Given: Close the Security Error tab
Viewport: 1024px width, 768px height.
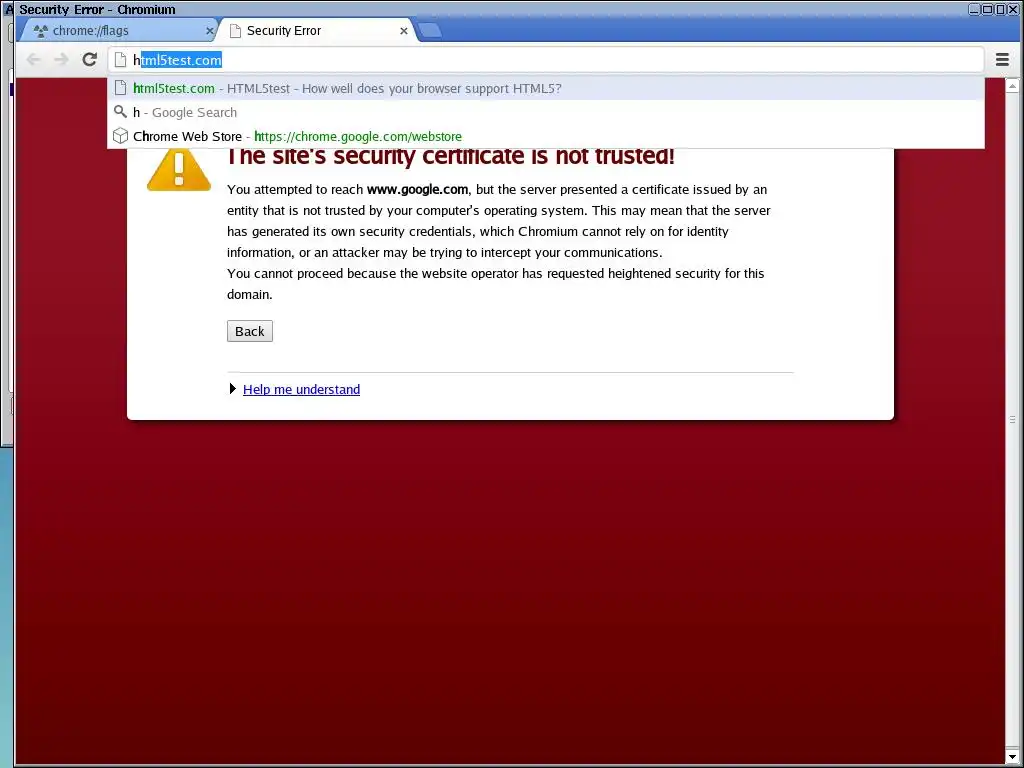Looking at the screenshot, I should coord(404,31).
